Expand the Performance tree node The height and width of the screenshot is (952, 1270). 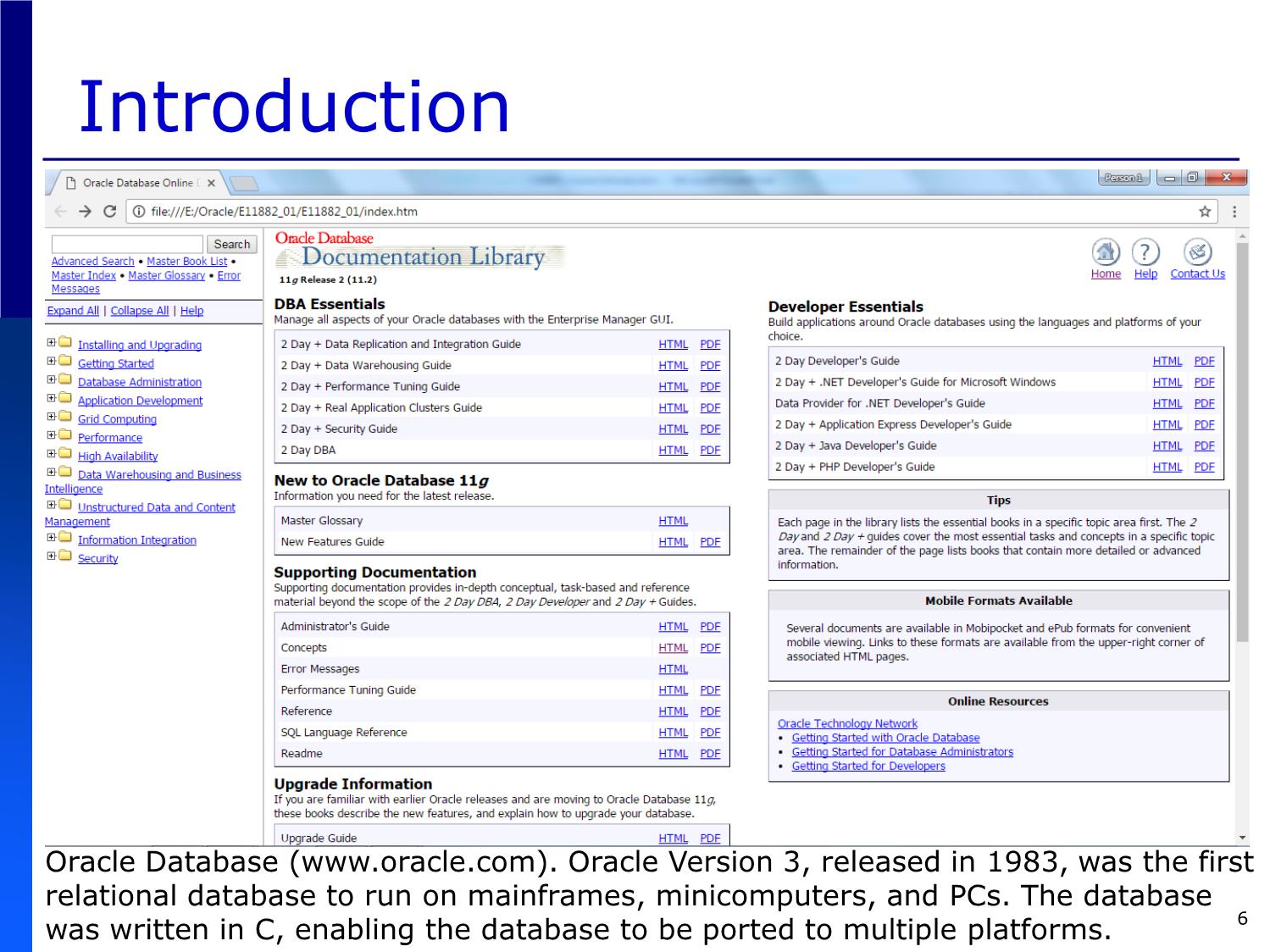pos(51,435)
